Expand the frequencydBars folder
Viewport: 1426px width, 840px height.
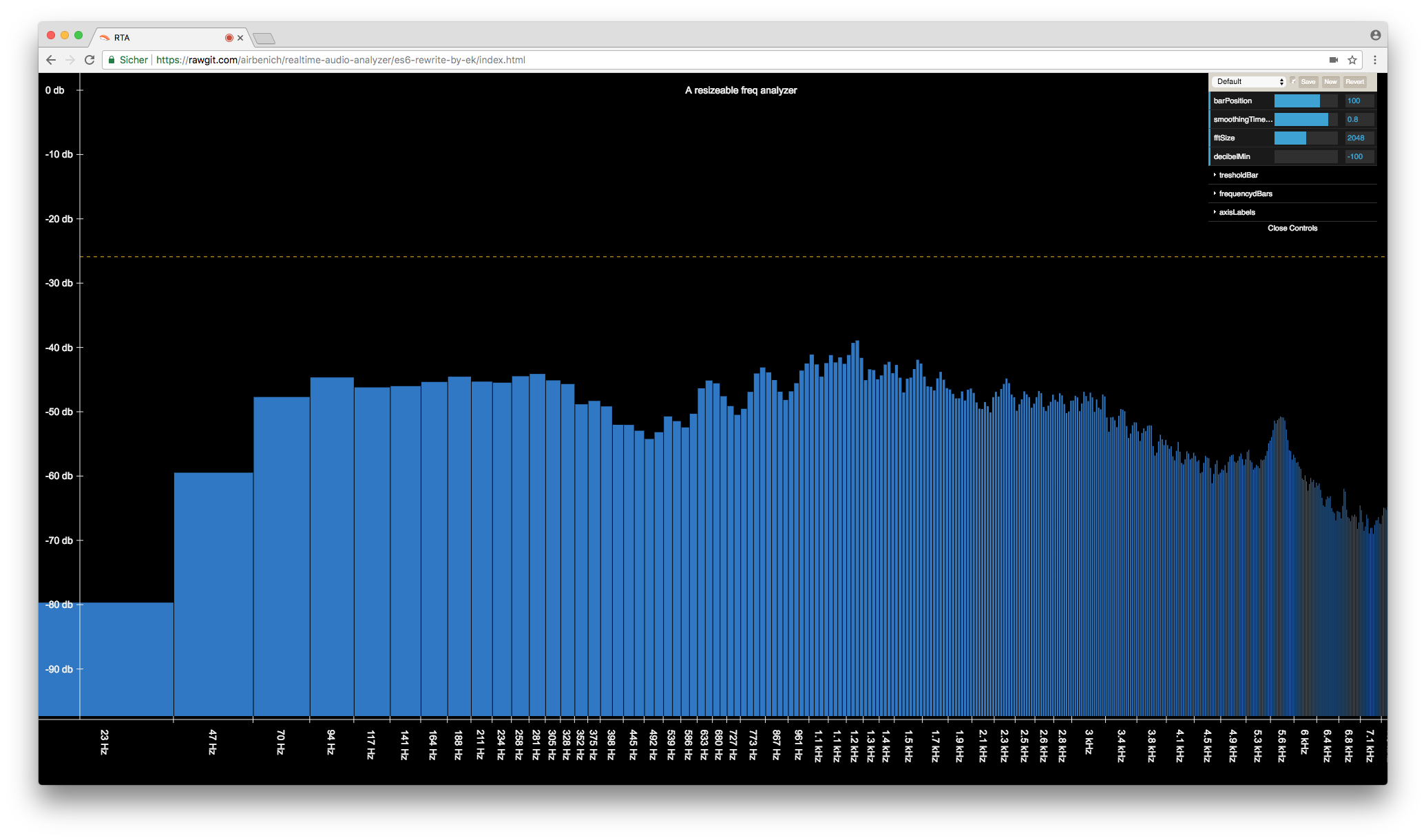coord(1245,193)
